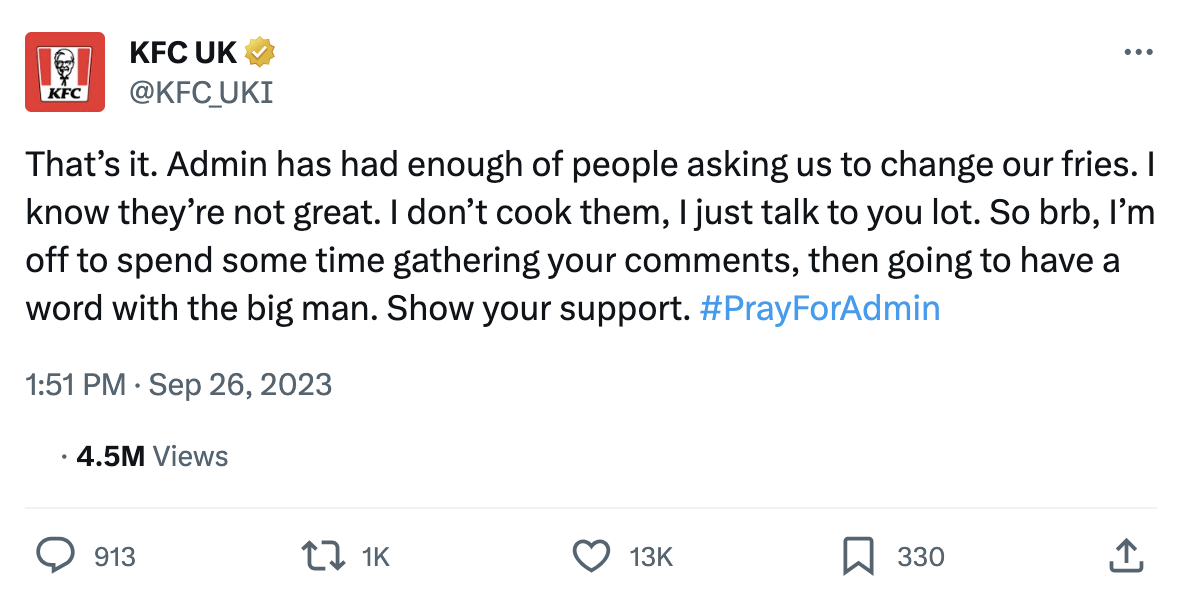
Task: Click the 330 bookmarks count
Action: pyautogui.click(x=920, y=557)
